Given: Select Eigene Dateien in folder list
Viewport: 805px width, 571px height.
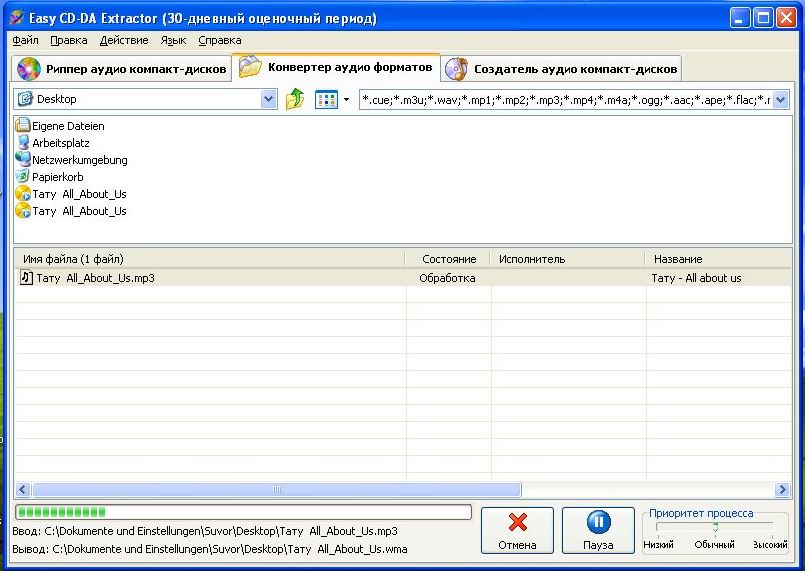Looking at the screenshot, I should click(68, 126).
